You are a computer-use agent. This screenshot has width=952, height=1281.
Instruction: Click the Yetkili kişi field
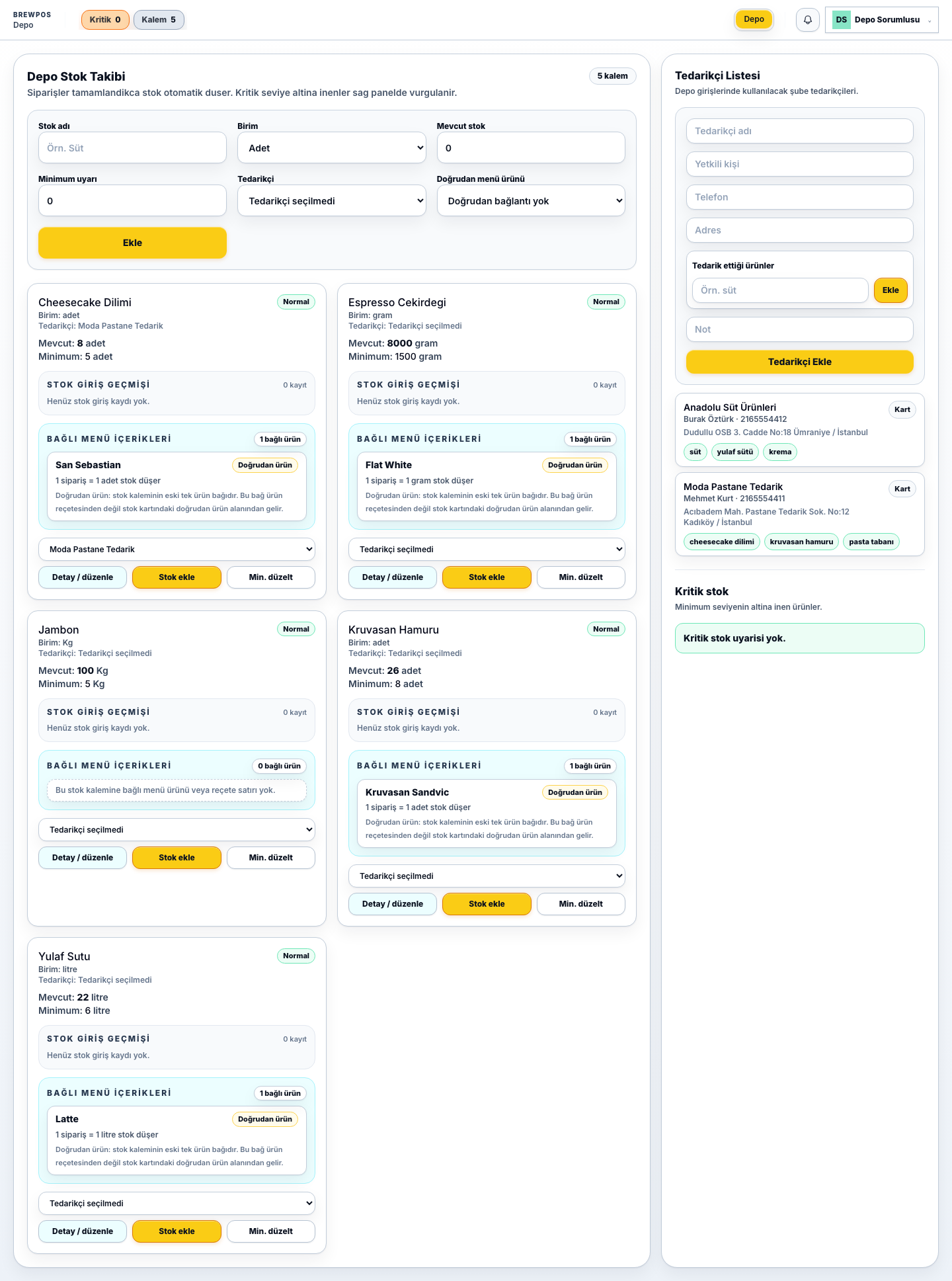pos(799,164)
